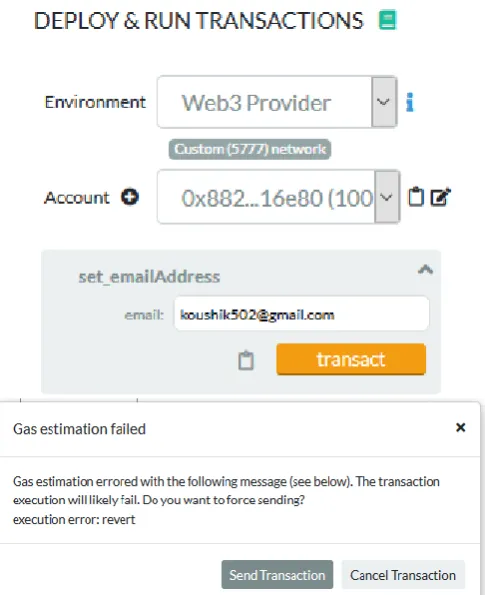Viewport: 485px width, 595px height.
Task: Create a new account with plus icon
Action: point(130,197)
